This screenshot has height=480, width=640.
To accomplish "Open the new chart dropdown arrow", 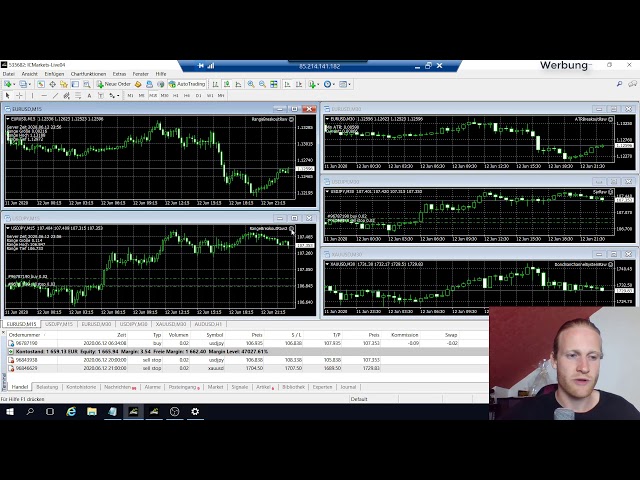I will tap(15, 84).
